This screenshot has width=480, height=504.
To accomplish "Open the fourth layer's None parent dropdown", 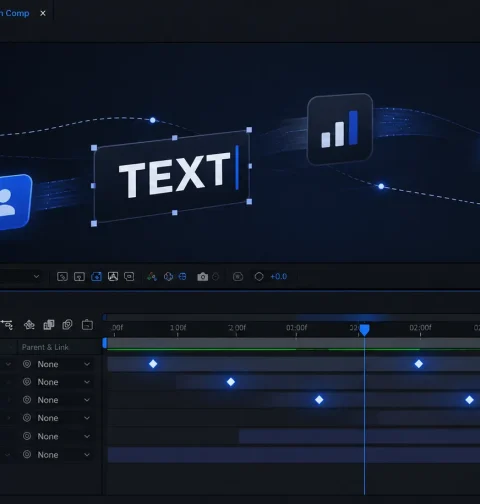I will click(64, 418).
